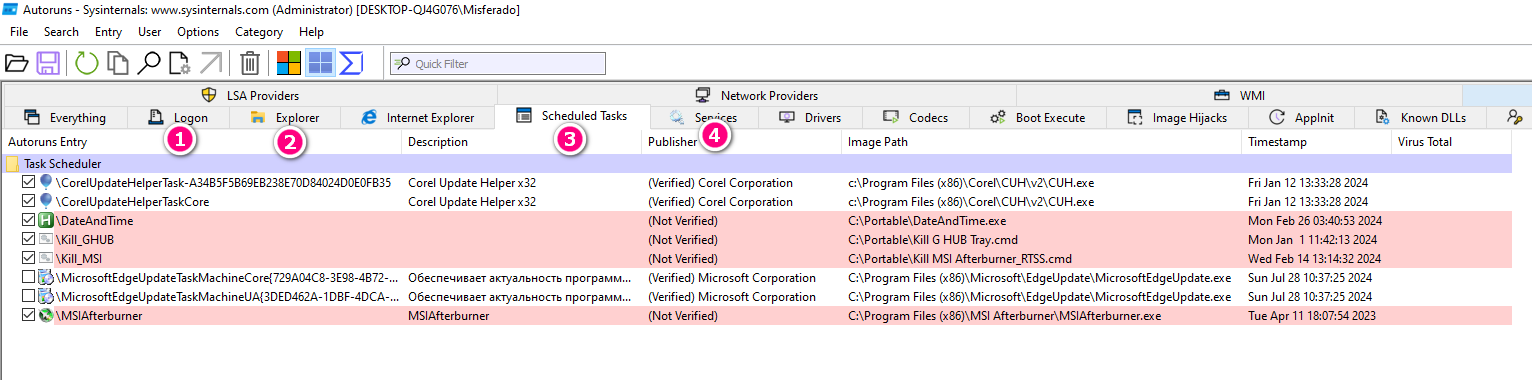The image size is (1532, 380).
Task: Switch to the Logon tab
Action: click(178, 118)
